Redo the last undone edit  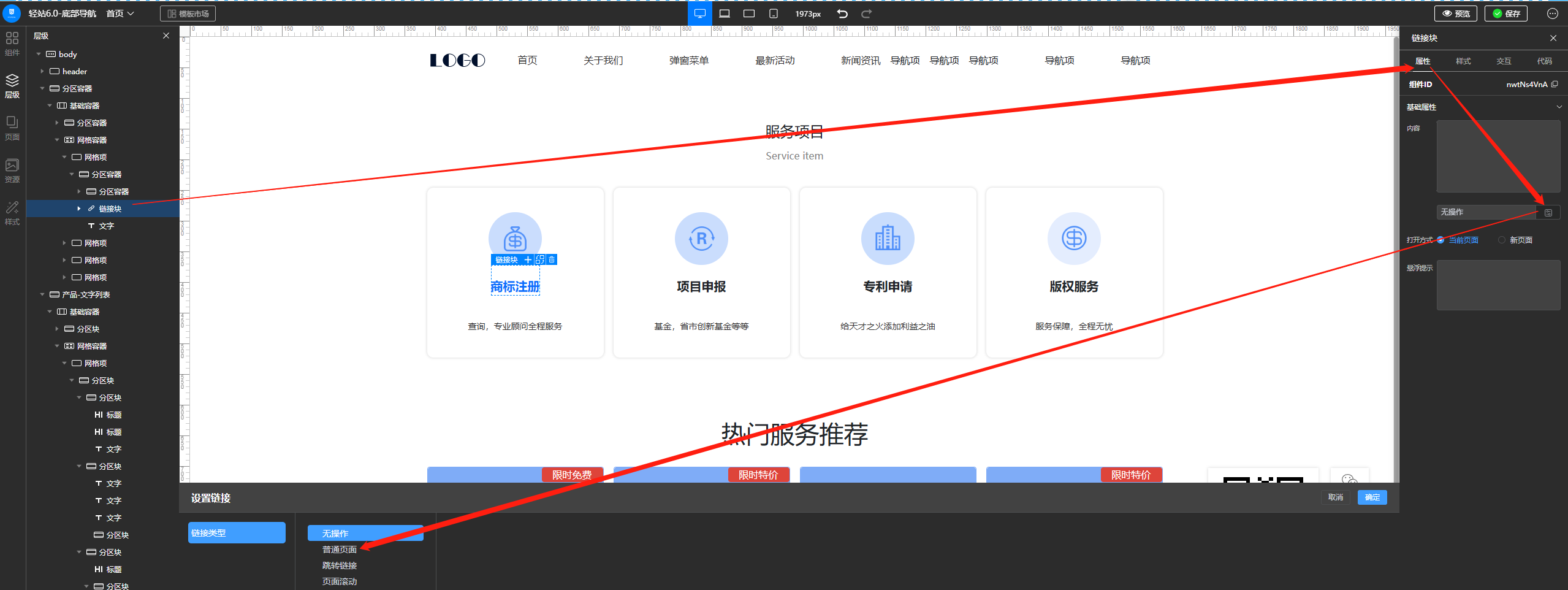(x=866, y=13)
